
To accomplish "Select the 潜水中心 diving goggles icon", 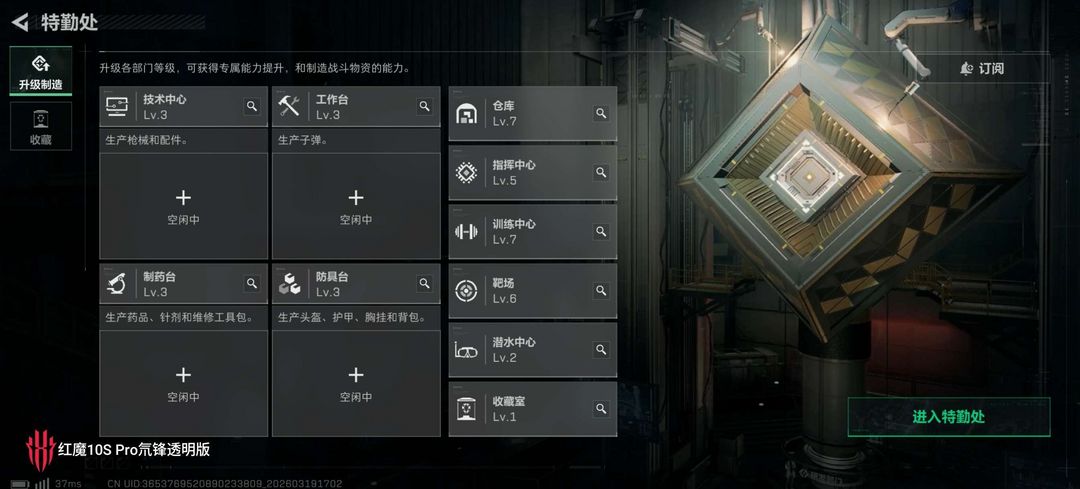I will [x=466, y=351].
